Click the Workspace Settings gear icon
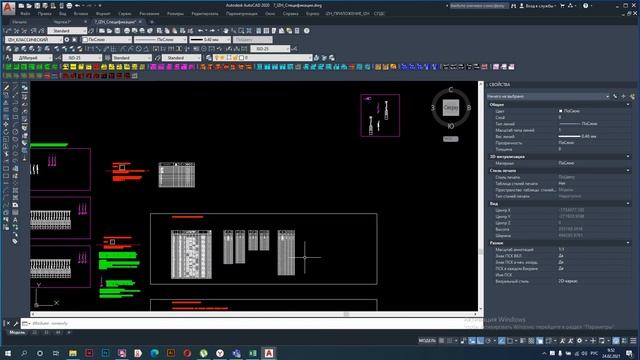This screenshot has width=640, height=360. 67,40
